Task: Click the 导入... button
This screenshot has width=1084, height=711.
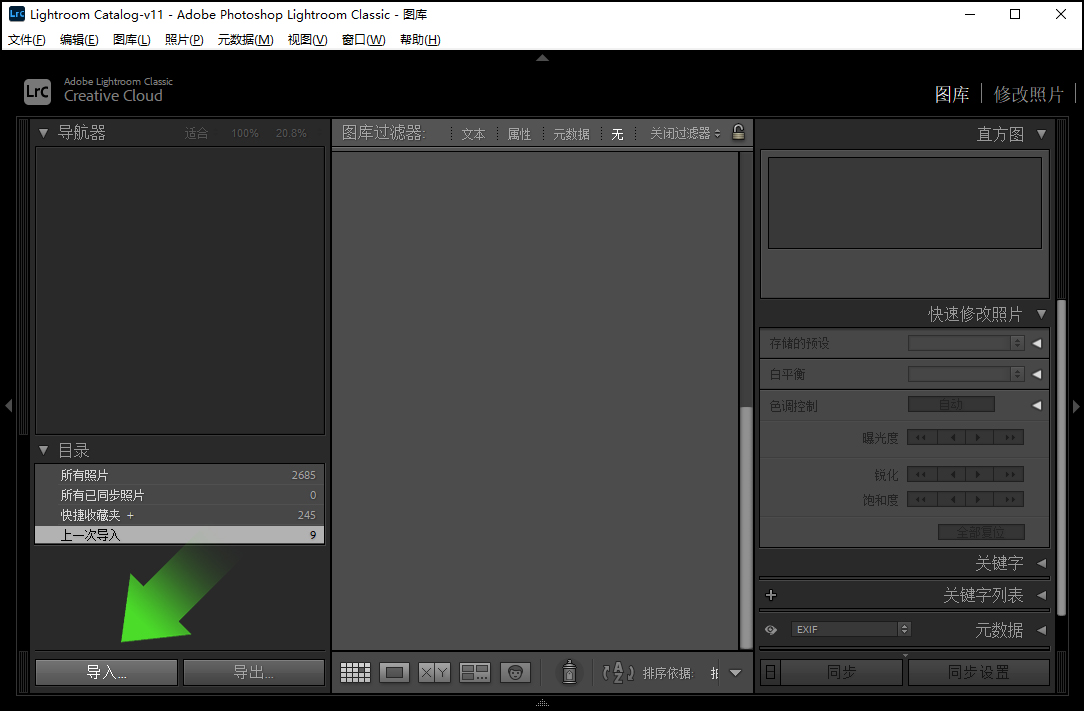Action: point(106,673)
